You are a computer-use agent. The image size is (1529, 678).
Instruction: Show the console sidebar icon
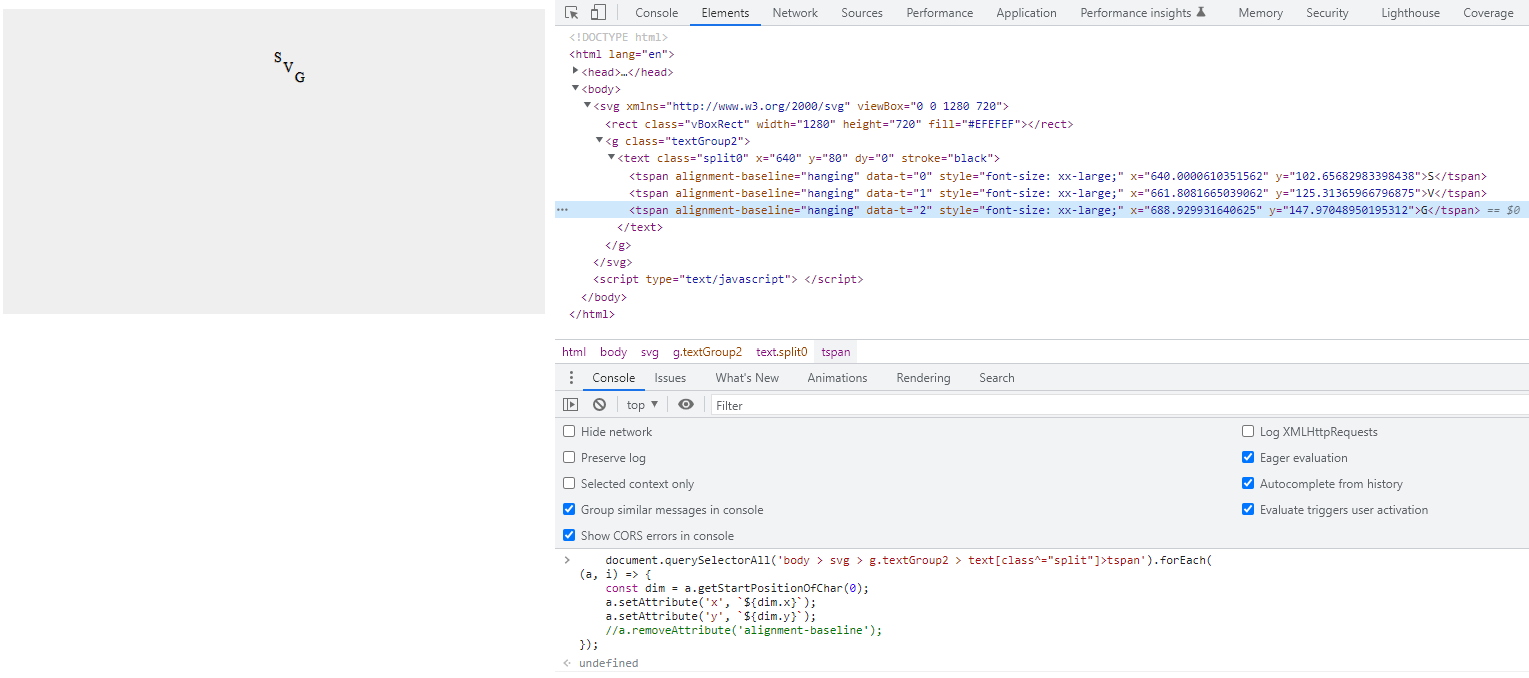[570, 405]
